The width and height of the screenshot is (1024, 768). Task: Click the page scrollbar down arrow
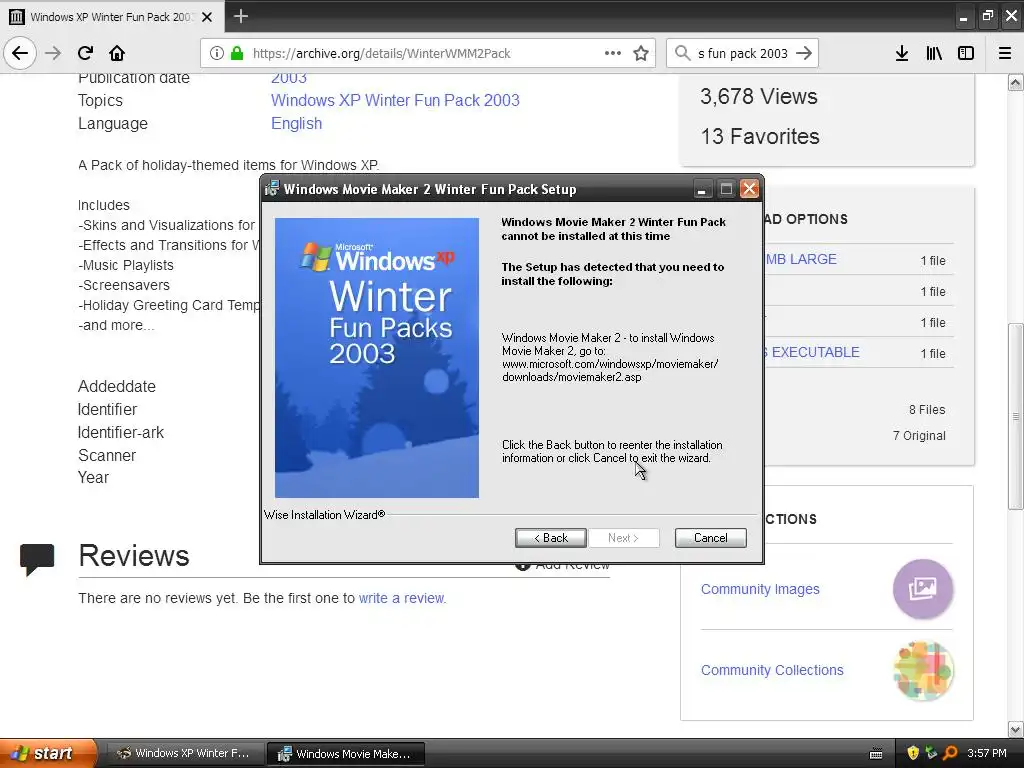tap(1016, 729)
